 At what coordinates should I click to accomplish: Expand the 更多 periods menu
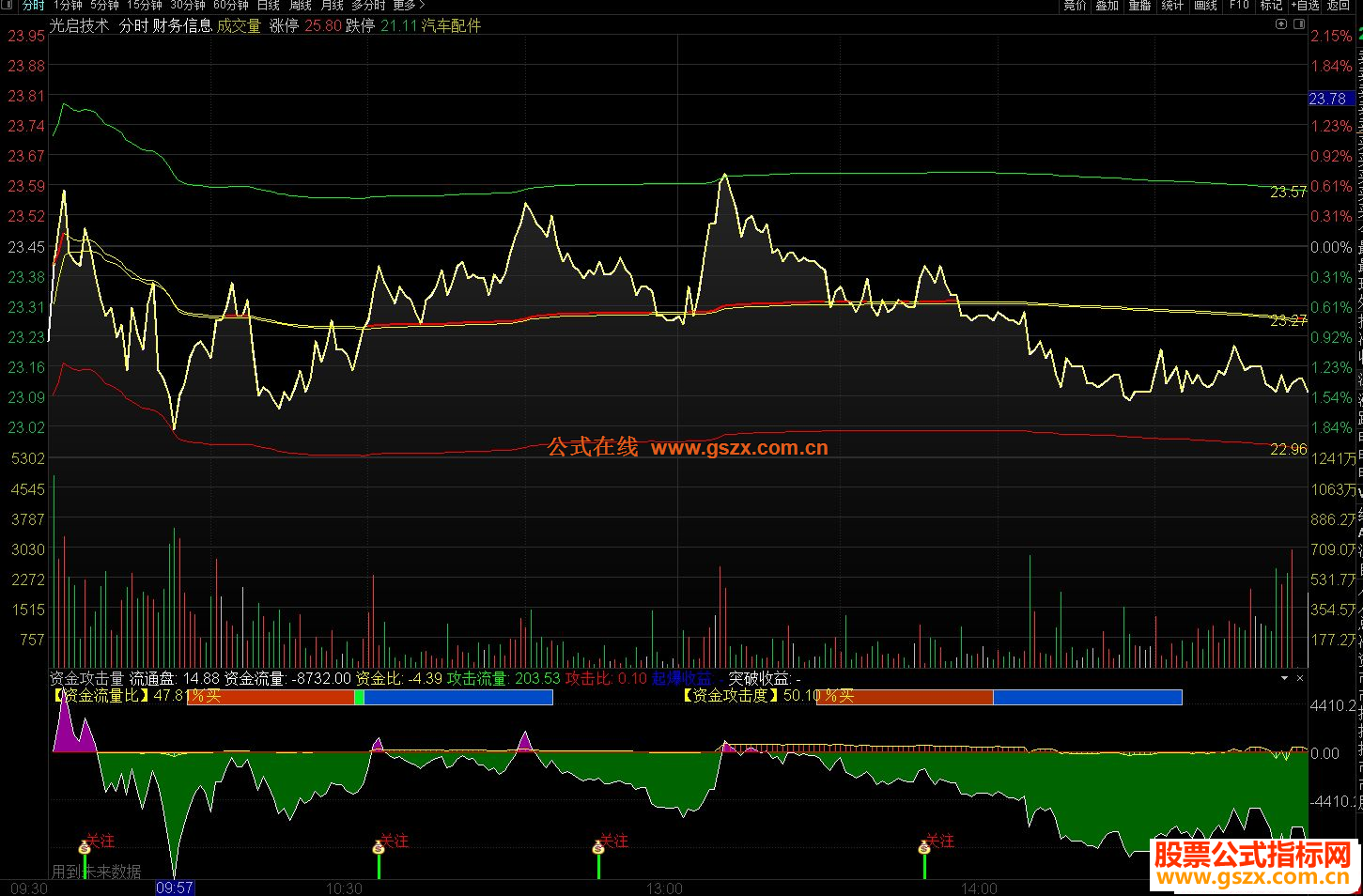click(409, 6)
